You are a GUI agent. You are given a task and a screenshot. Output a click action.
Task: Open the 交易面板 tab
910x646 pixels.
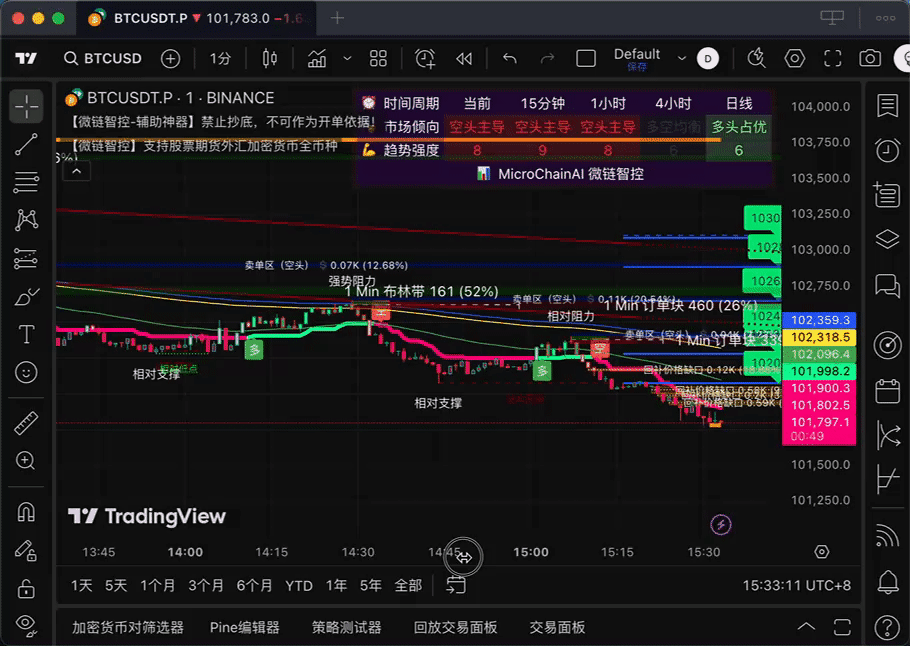[557, 627]
